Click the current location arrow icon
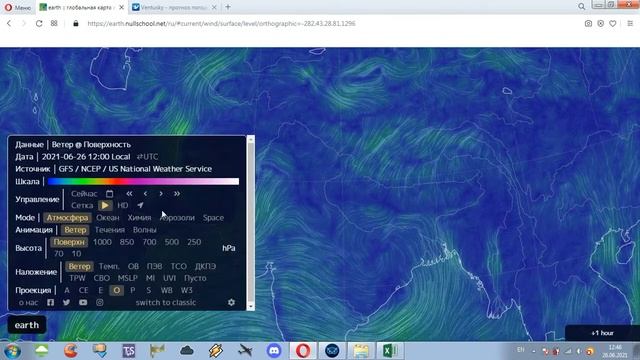The width and height of the screenshot is (640, 360). point(140,205)
